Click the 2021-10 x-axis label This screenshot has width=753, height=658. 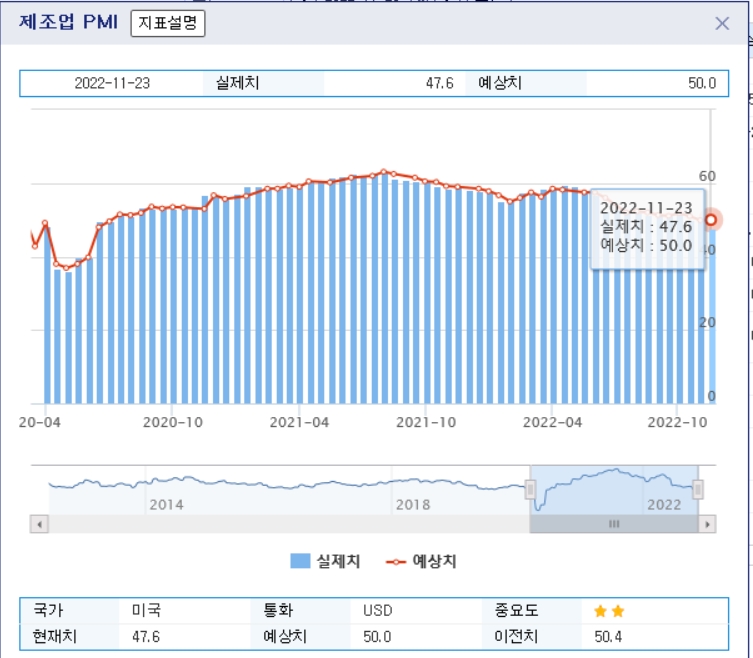coord(426,422)
